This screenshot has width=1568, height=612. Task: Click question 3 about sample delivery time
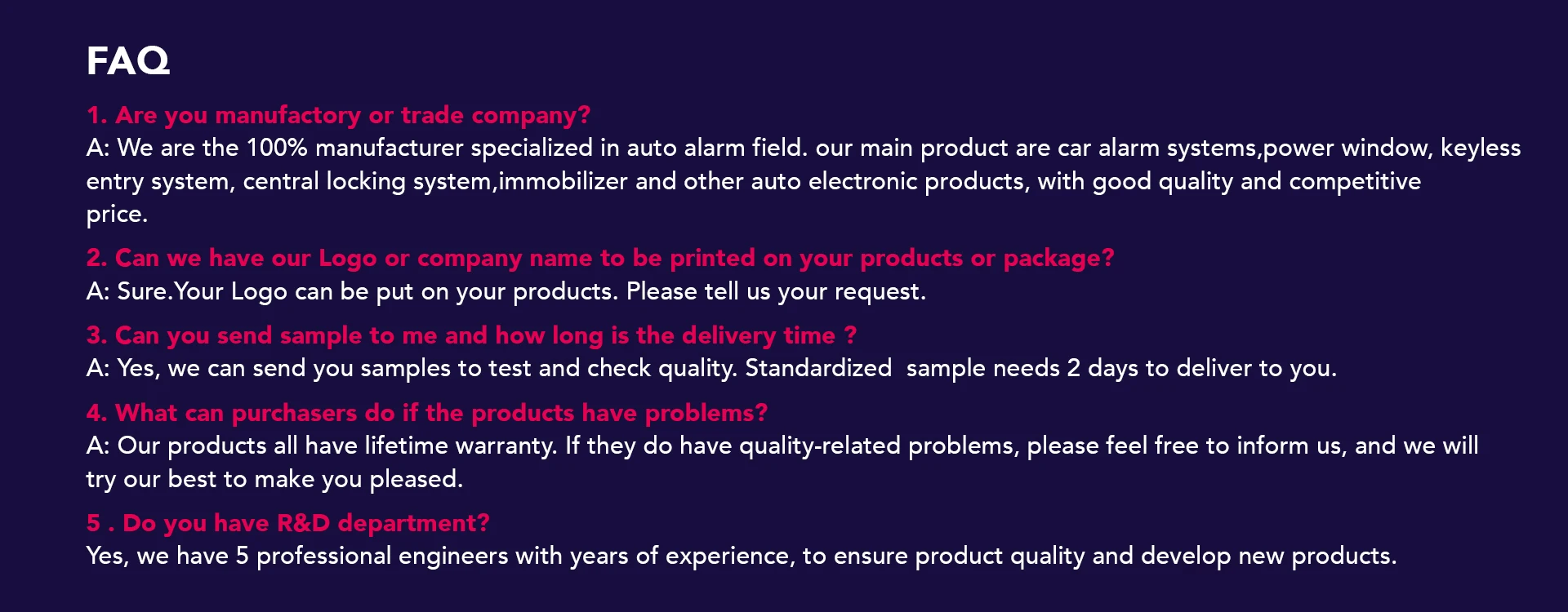tap(471, 335)
